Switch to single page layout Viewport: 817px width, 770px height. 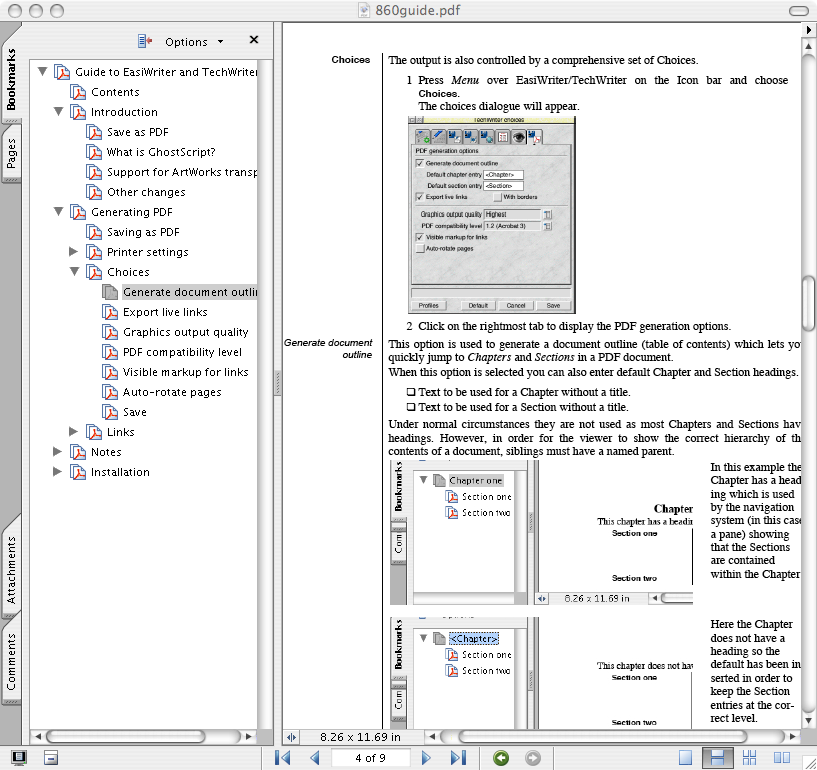click(686, 758)
